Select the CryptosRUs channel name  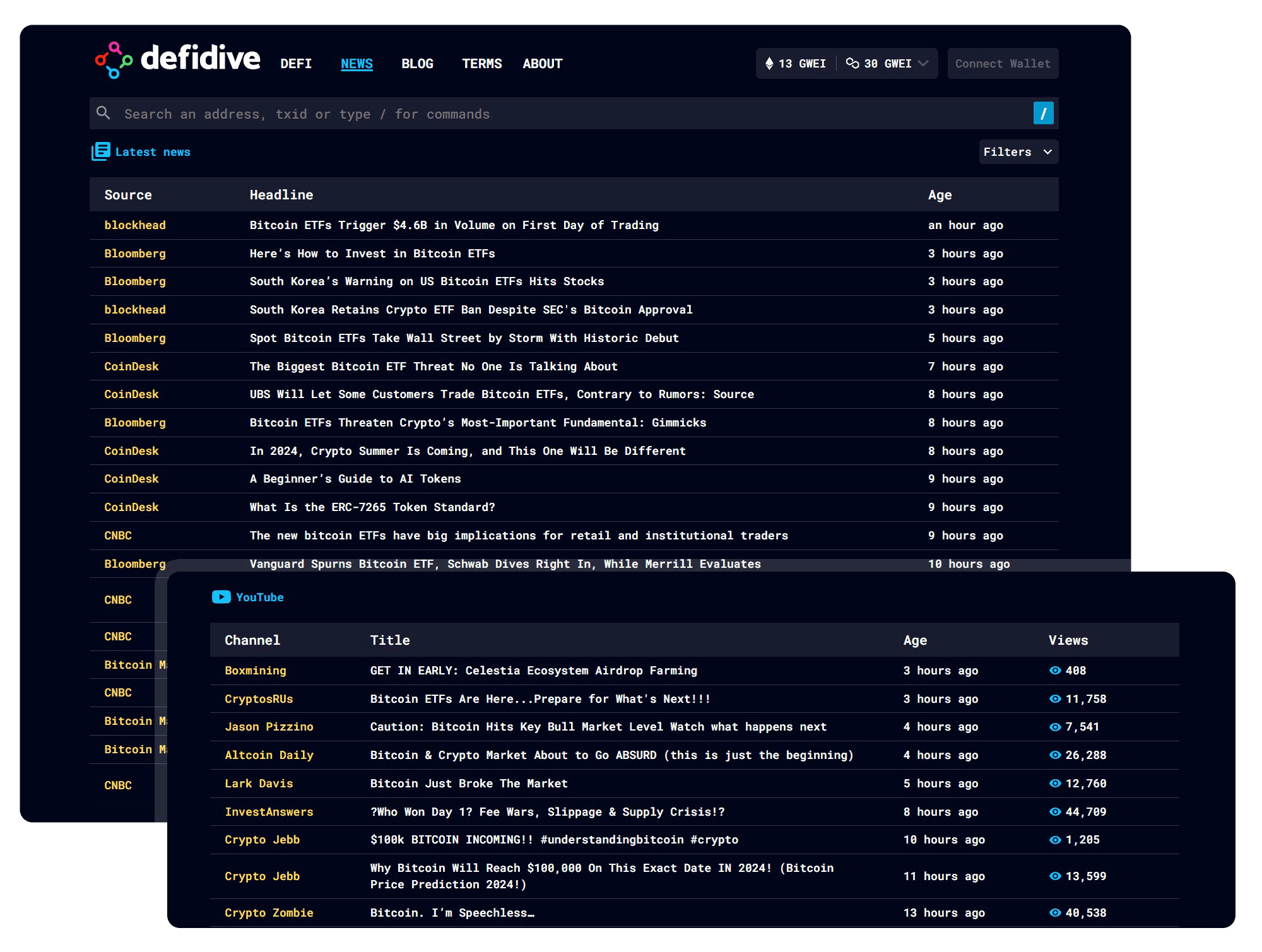coord(259,699)
